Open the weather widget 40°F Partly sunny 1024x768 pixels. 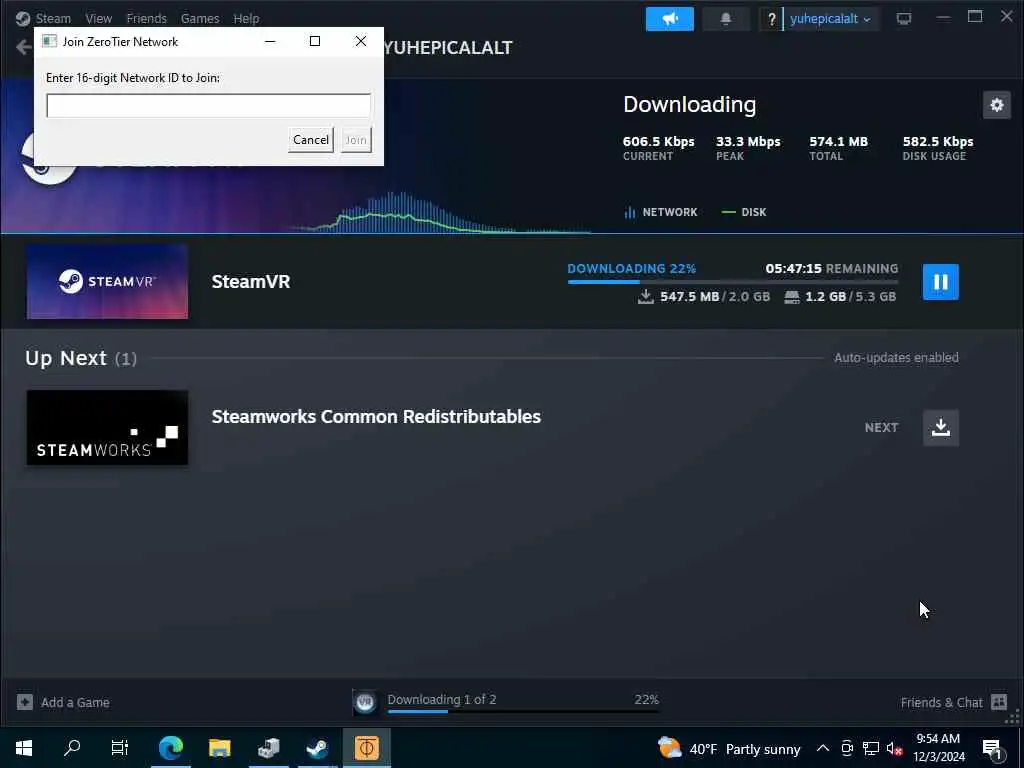point(729,748)
